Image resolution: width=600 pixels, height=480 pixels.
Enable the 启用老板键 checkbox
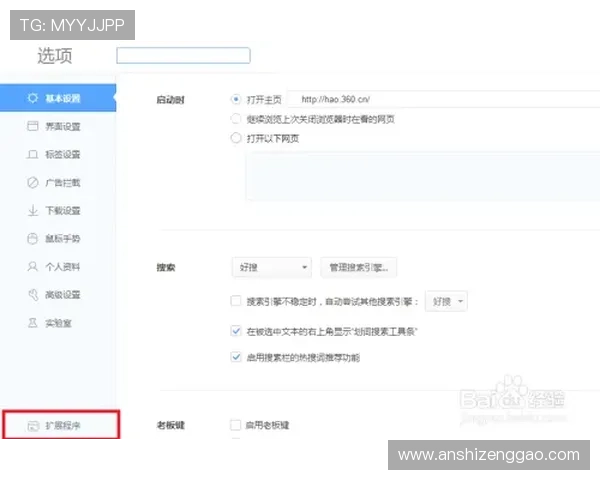[235, 424]
